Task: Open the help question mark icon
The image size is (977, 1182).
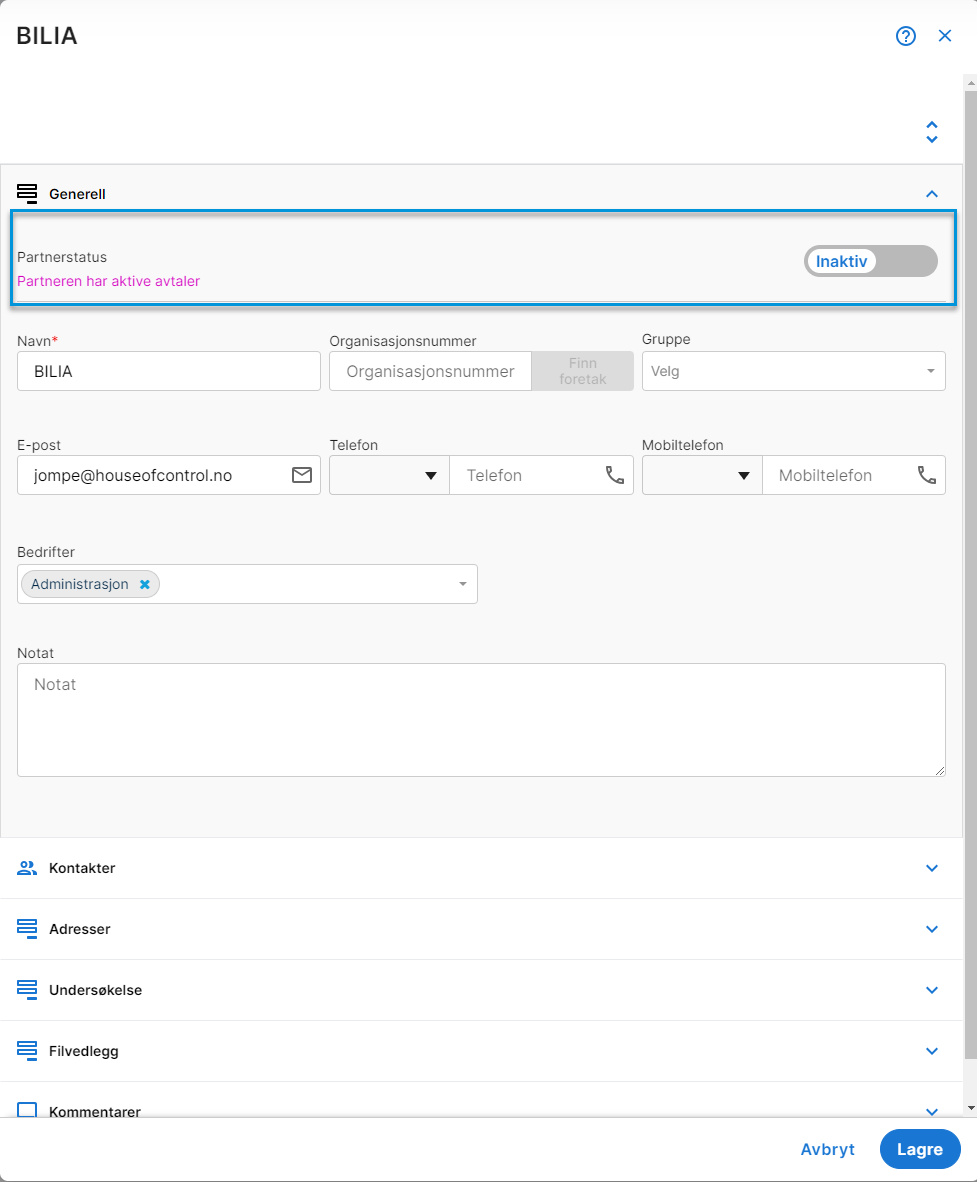Action: click(905, 36)
